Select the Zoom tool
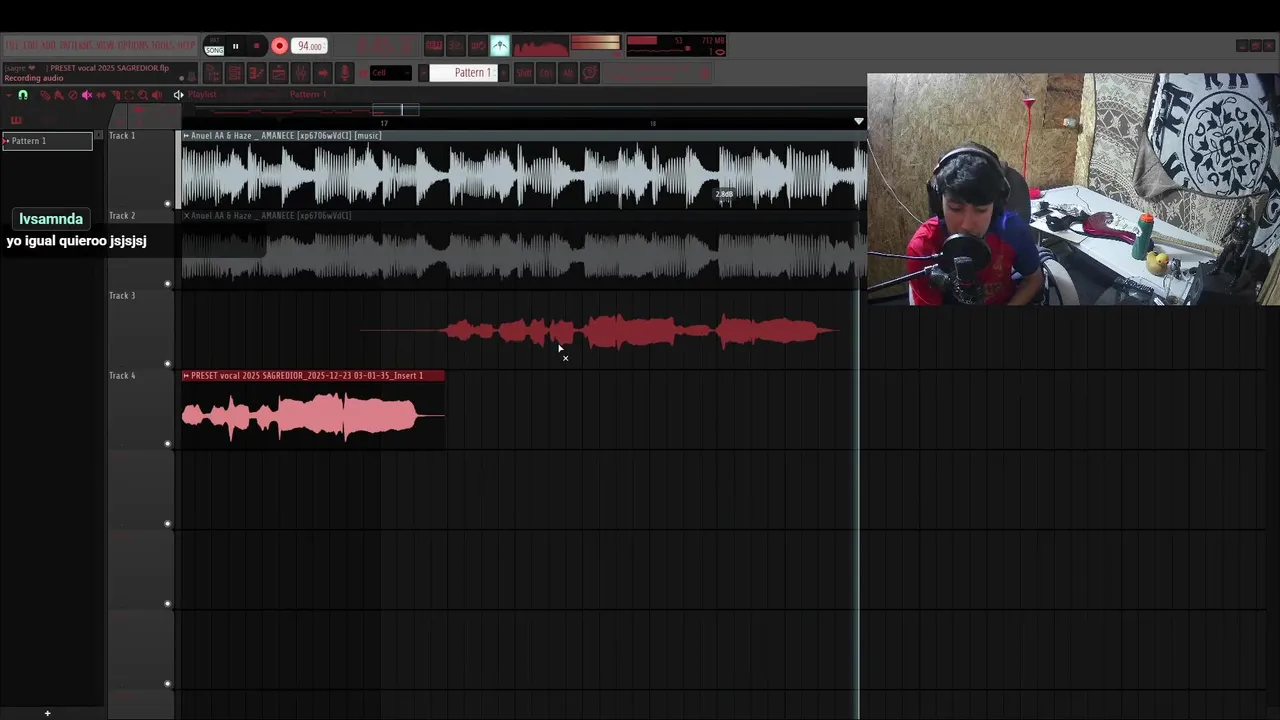 pos(143,95)
